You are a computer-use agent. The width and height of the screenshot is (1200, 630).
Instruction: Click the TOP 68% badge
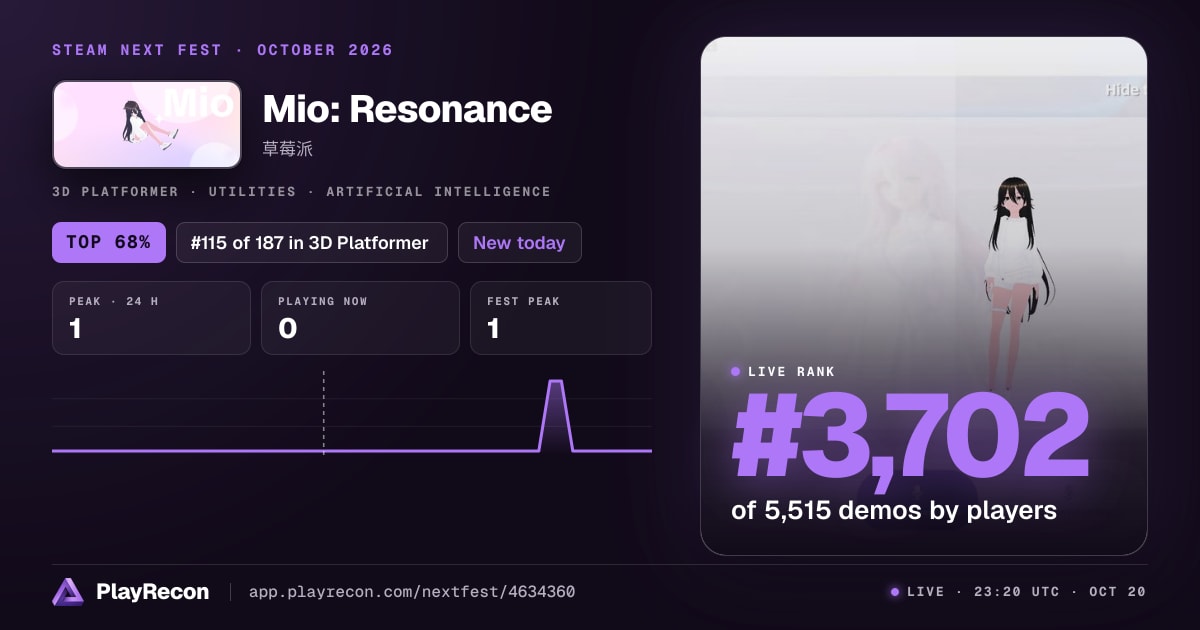109,242
